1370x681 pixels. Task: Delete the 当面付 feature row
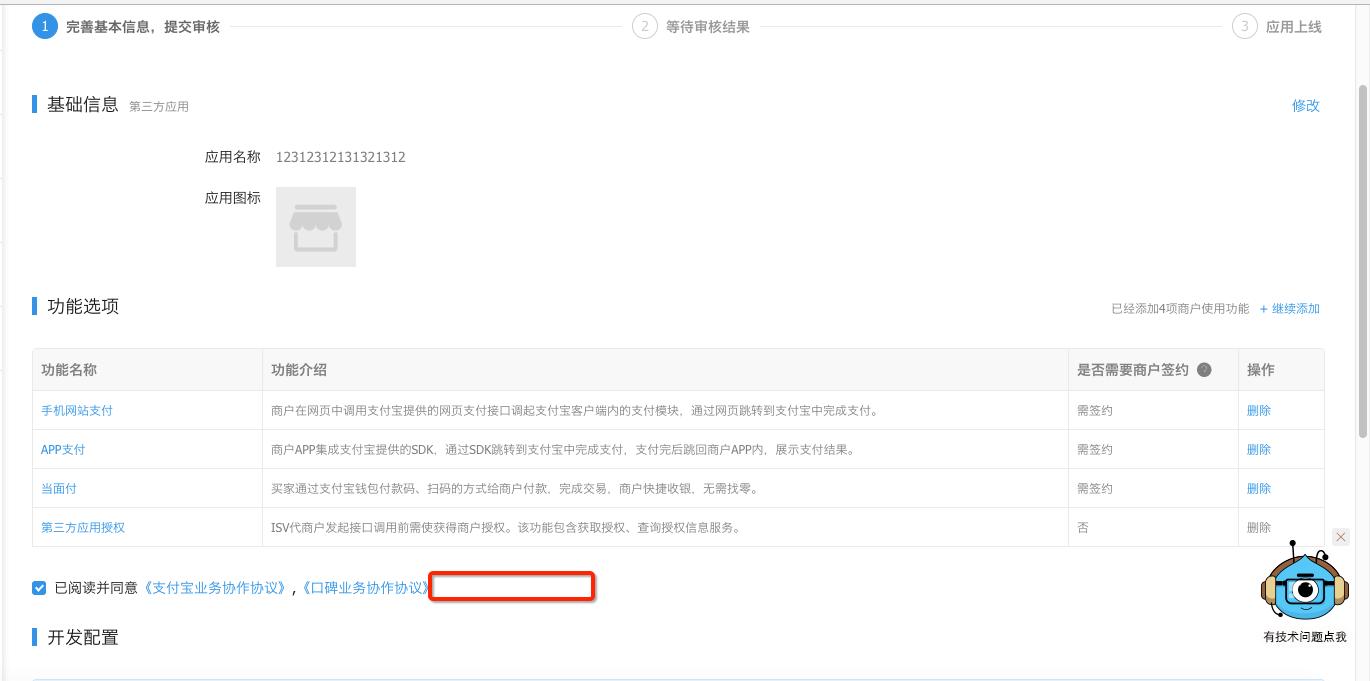(x=1257, y=488)
